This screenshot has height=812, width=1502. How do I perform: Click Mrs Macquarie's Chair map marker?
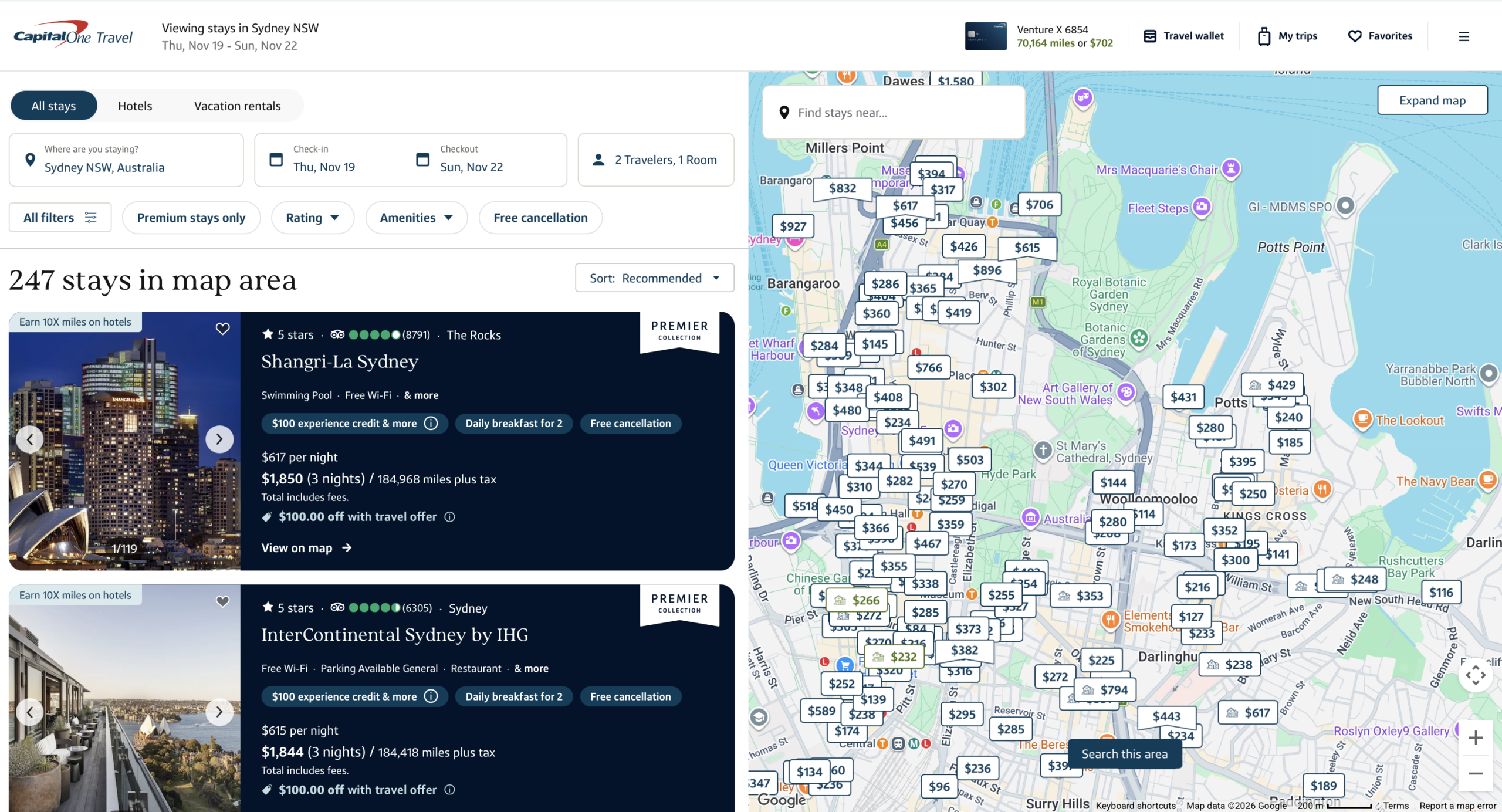pyautogui.click(x=1231, y=169)
